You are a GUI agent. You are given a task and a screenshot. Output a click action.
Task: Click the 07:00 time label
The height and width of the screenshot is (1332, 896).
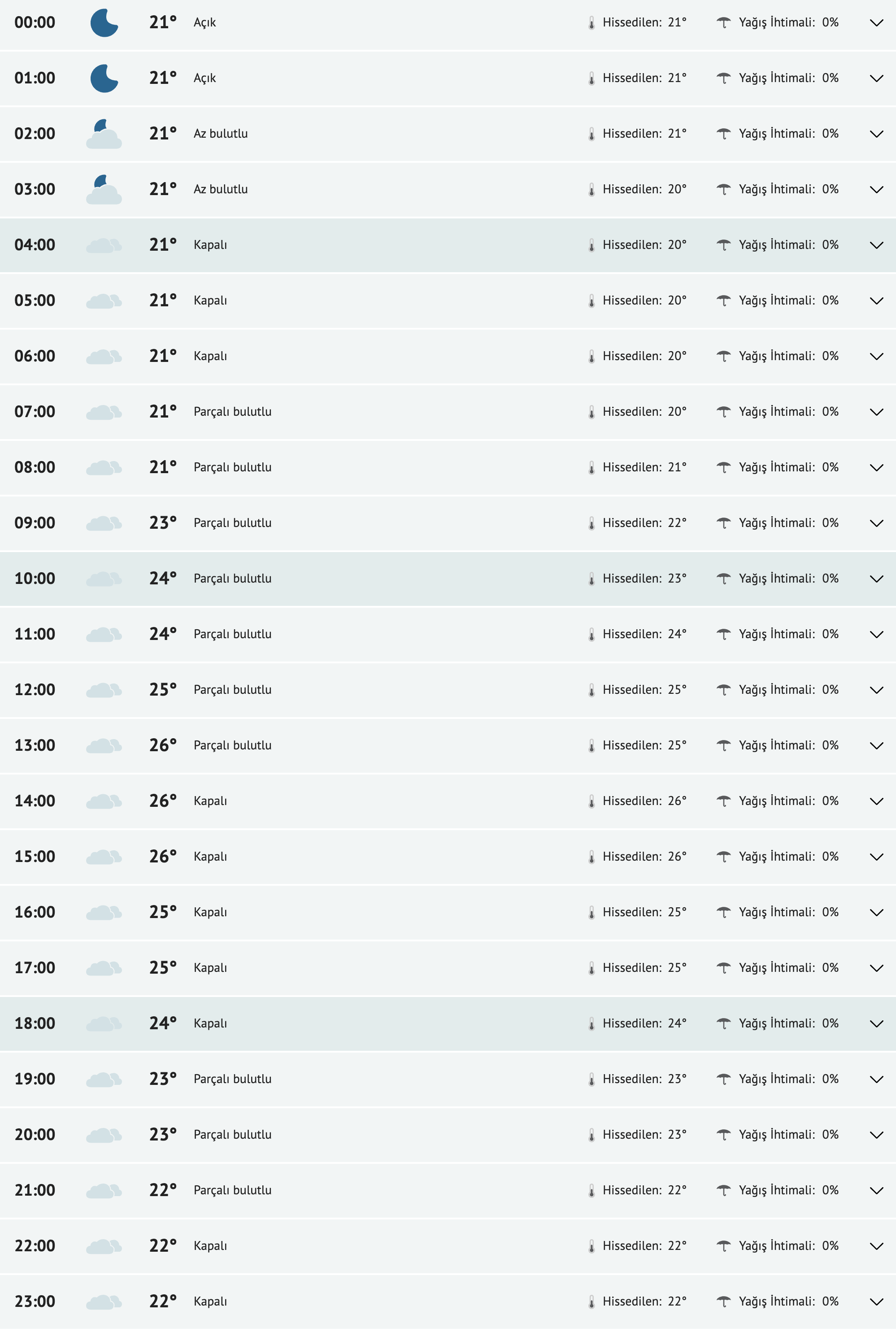point(35,411)
